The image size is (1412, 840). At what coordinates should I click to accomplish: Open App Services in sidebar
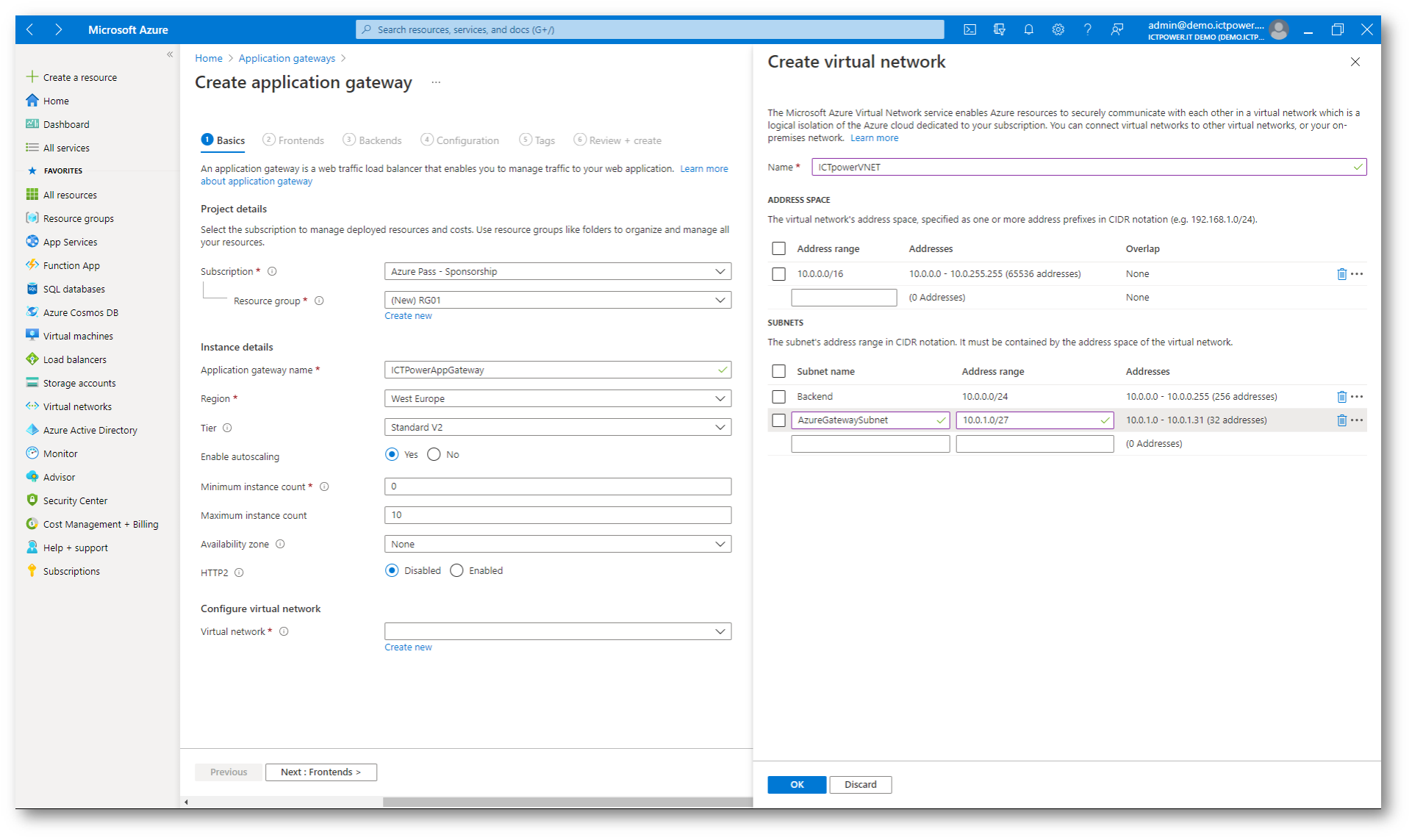pos(62,242)
